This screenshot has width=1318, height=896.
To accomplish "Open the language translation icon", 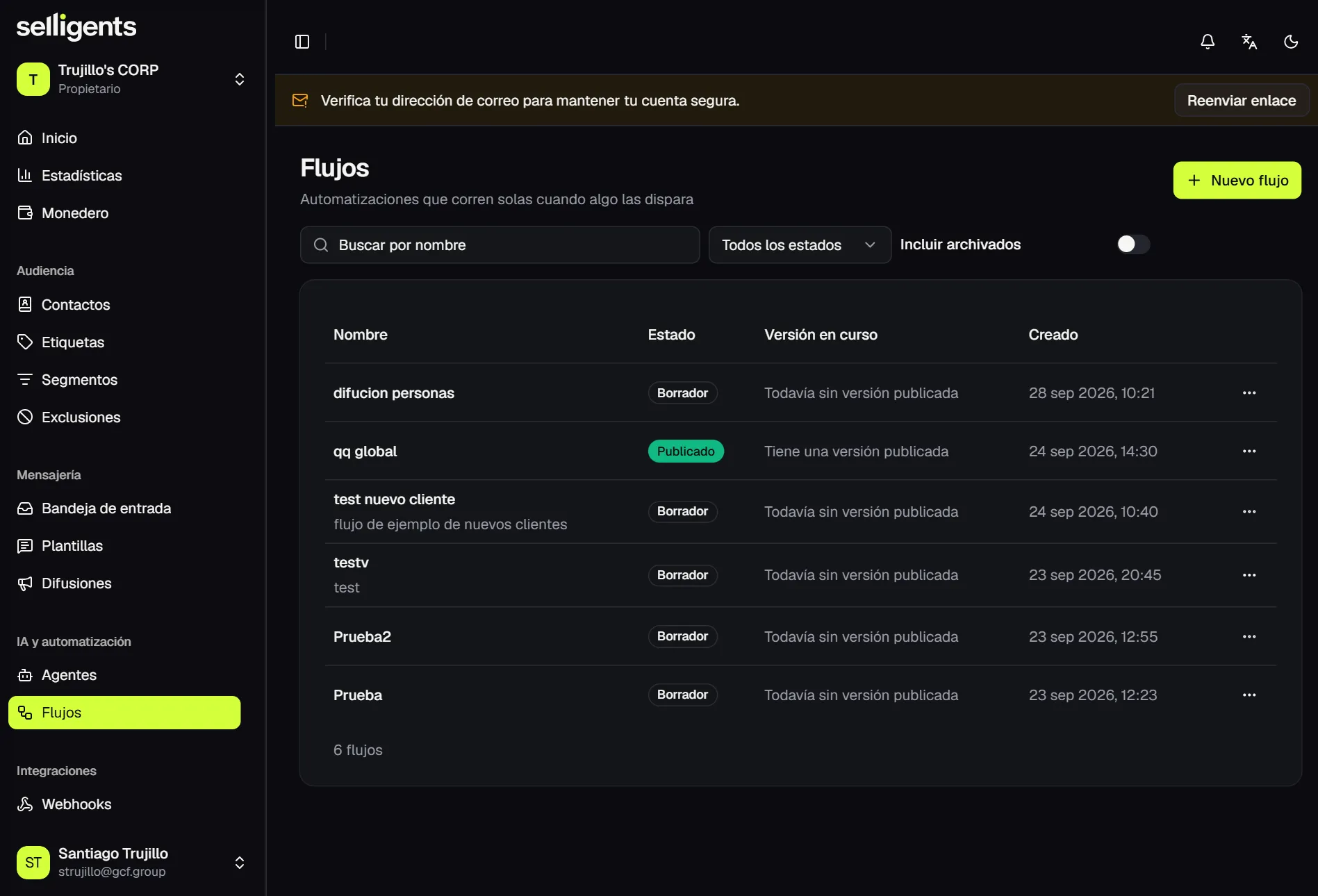I will 1249,42.
